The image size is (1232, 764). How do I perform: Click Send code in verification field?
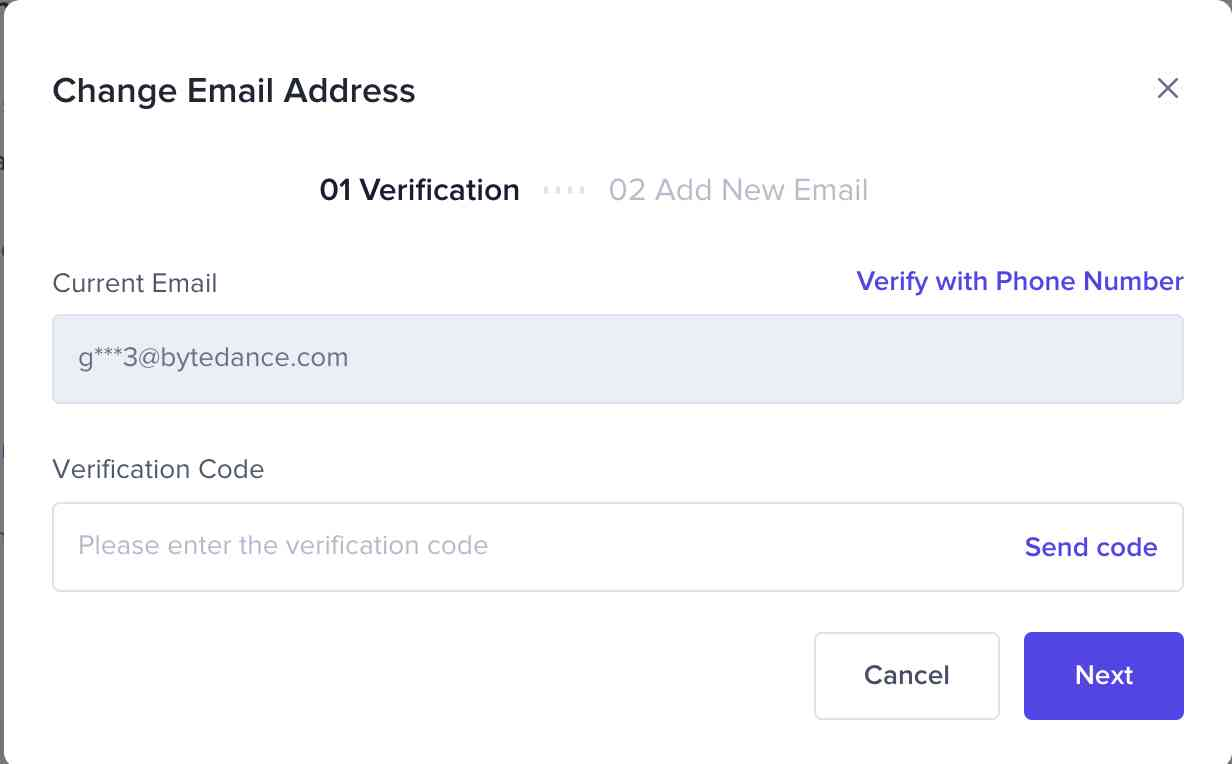(1090, 547)
